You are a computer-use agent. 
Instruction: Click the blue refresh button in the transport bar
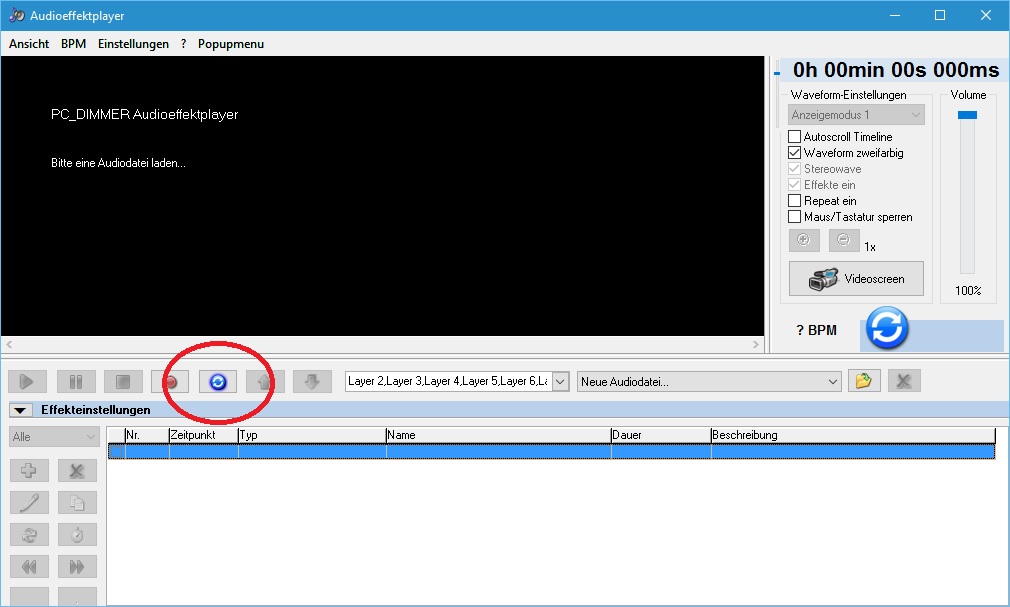218,381
